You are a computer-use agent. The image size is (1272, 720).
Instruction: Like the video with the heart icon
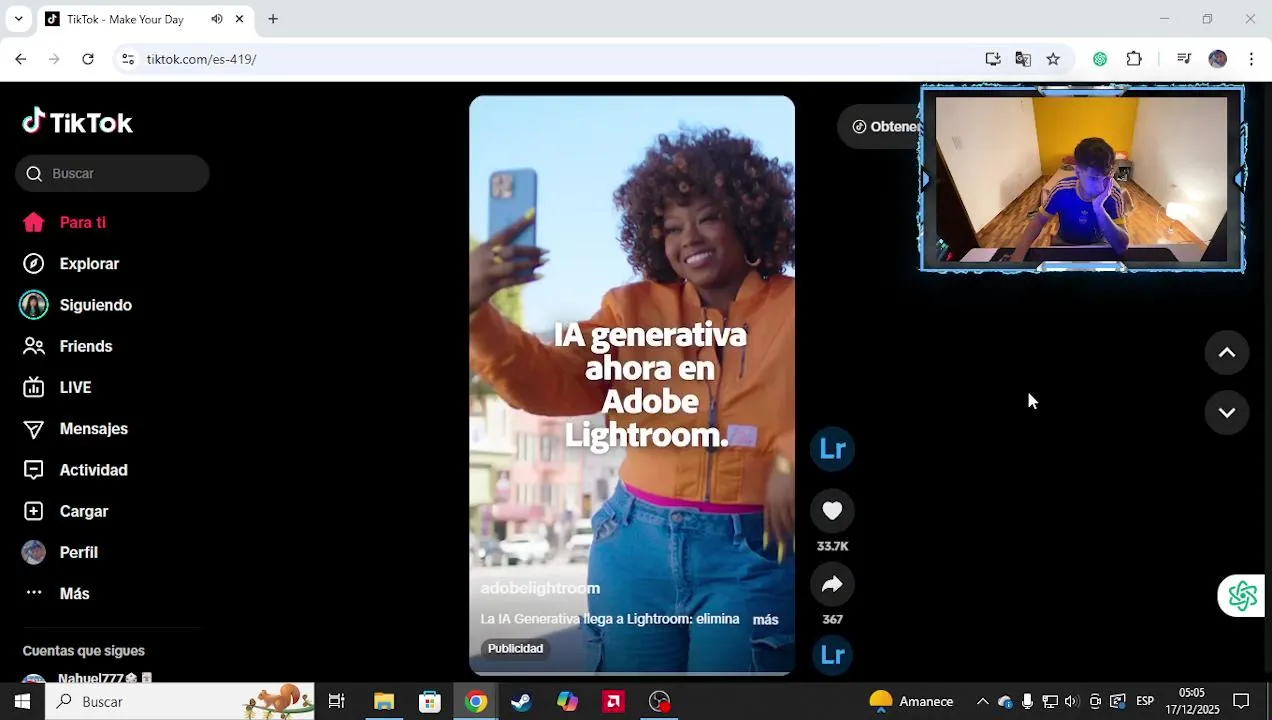(832, 511)
